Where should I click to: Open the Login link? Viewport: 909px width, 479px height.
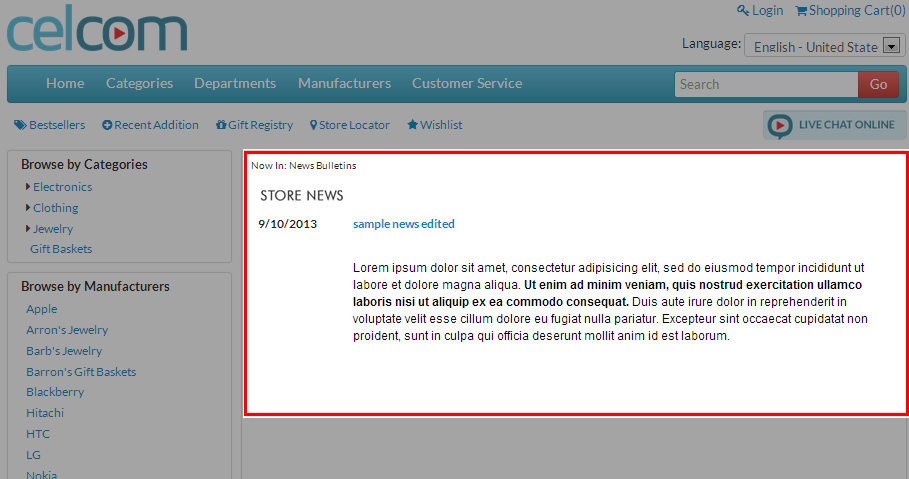(x=768, y=10)
